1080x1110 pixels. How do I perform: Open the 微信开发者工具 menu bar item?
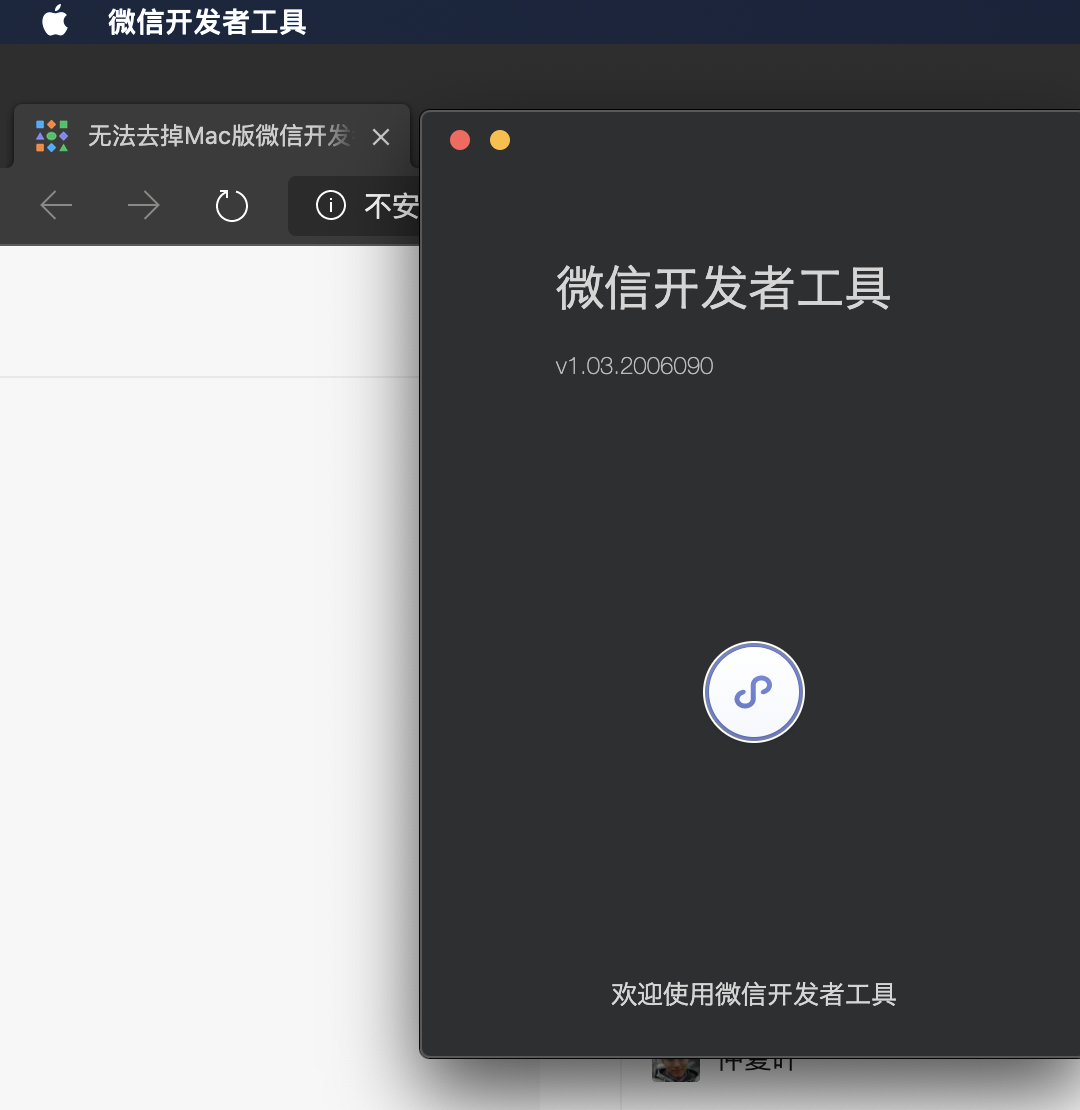coord(207,22)
